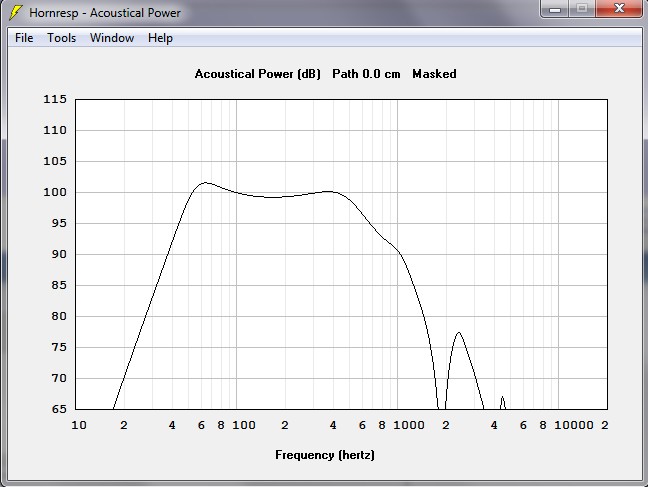Viewport: 648px width, 487px height.
Task: Click the 100 frequency axis label
Action: [x=244, y=425]
